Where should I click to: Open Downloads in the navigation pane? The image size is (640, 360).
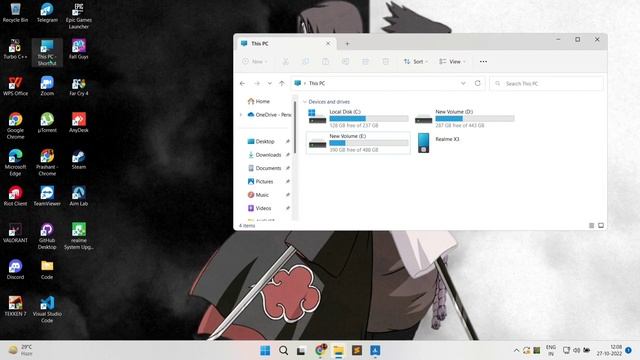pyautogui.click(x=264, y=155)
